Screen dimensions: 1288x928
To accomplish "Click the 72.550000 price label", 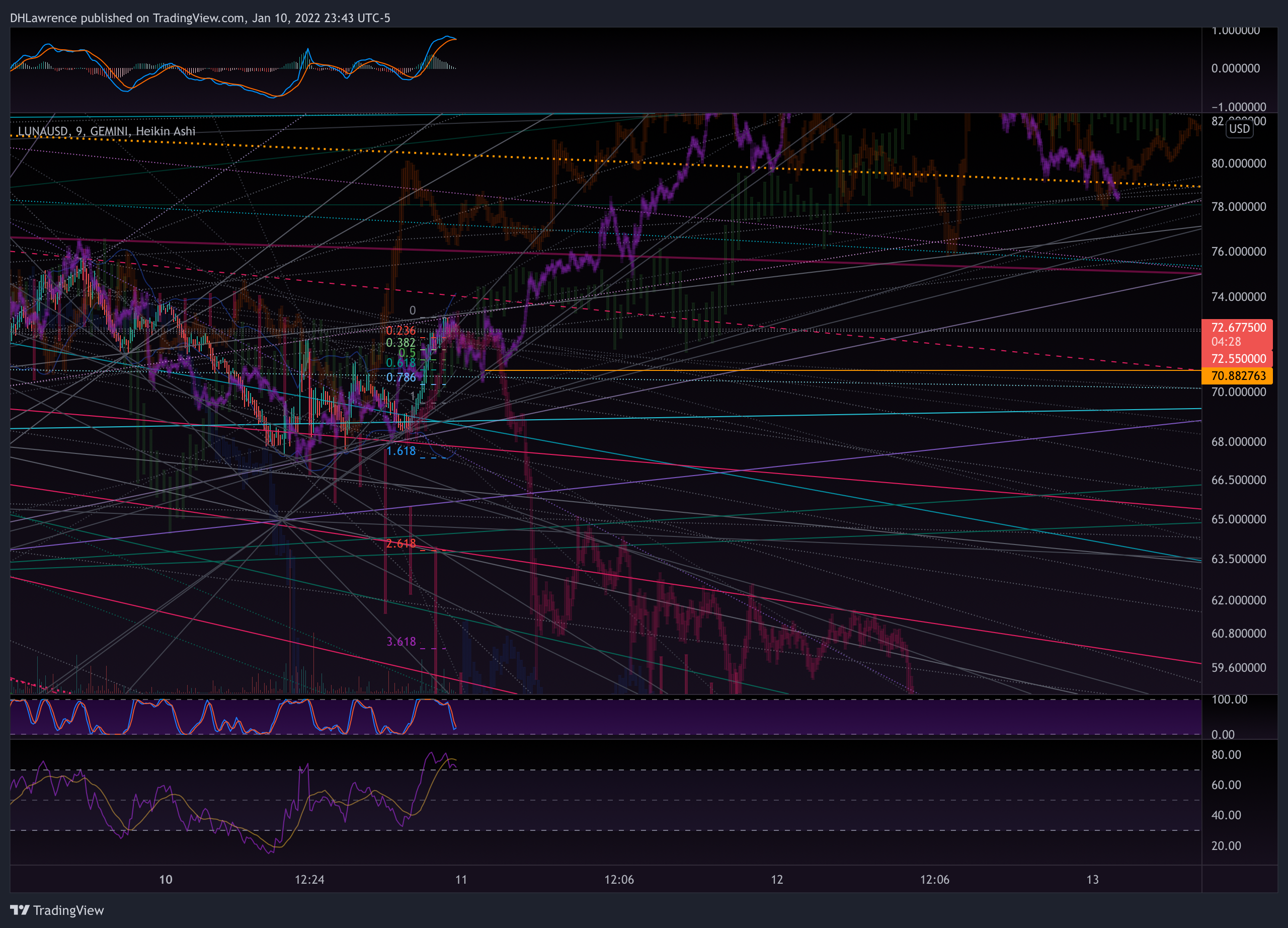I will tap(1239, 358).
